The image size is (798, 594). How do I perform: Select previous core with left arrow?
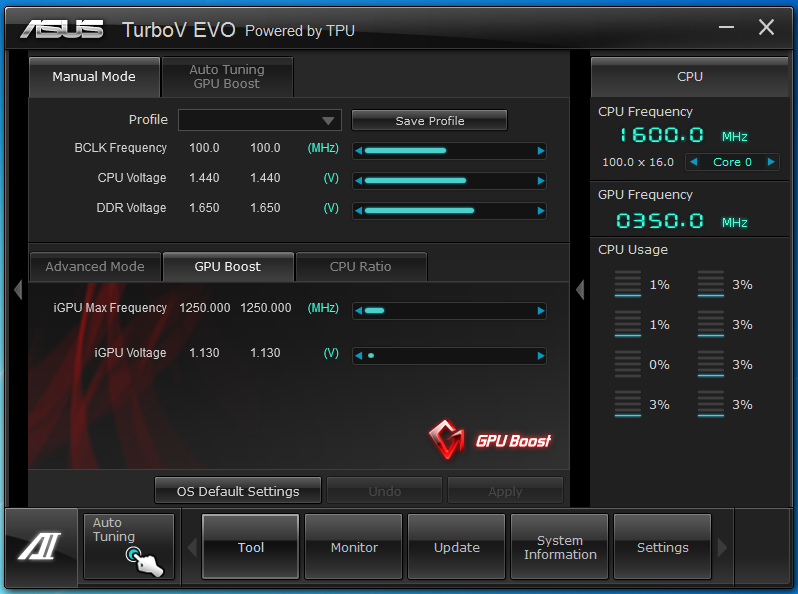pos(693,162)
